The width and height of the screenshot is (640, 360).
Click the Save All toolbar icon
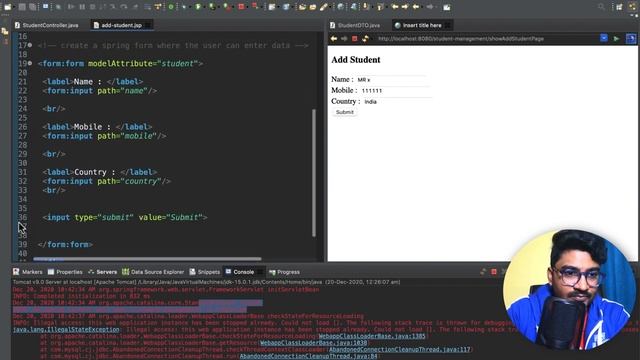pyautogui.click(x=32, y=7)
